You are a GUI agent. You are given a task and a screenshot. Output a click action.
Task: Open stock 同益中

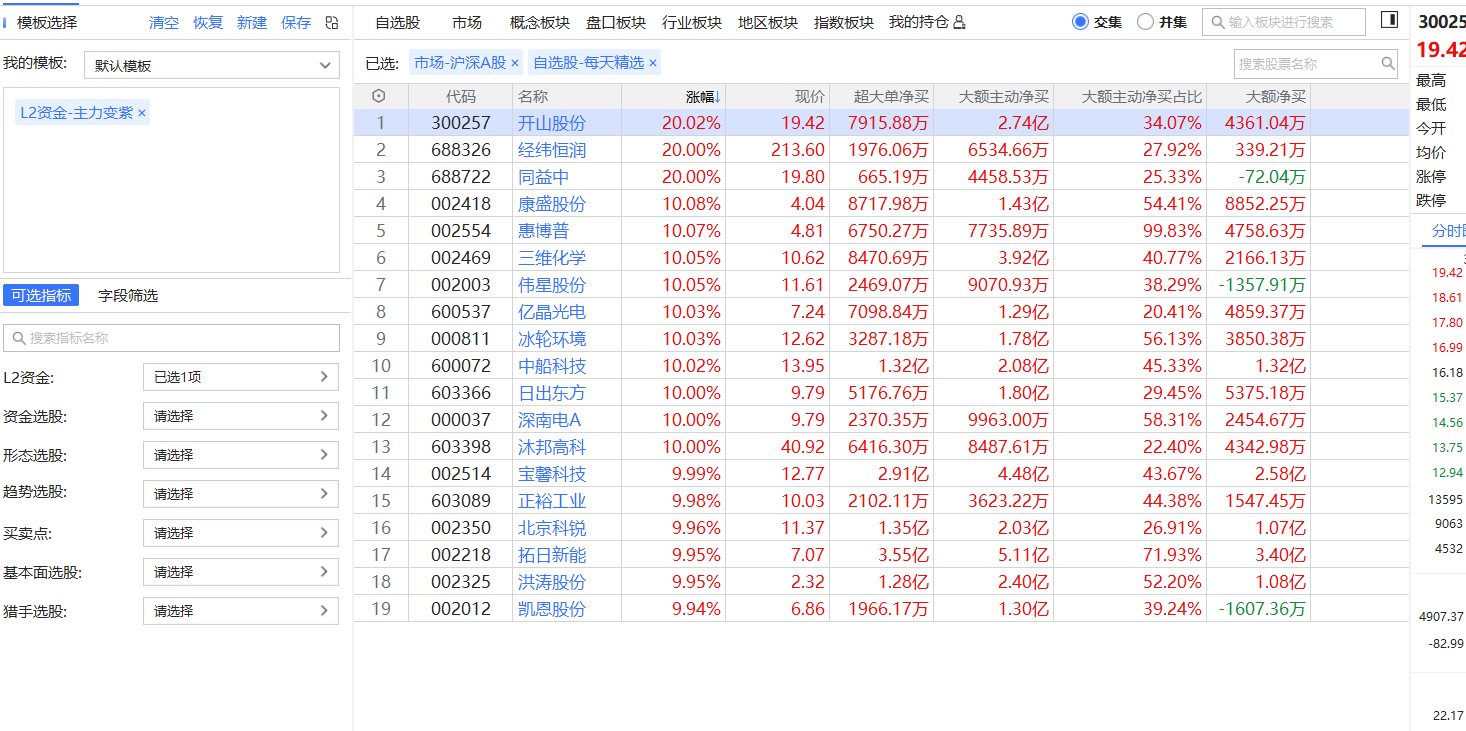pos(544,177)
